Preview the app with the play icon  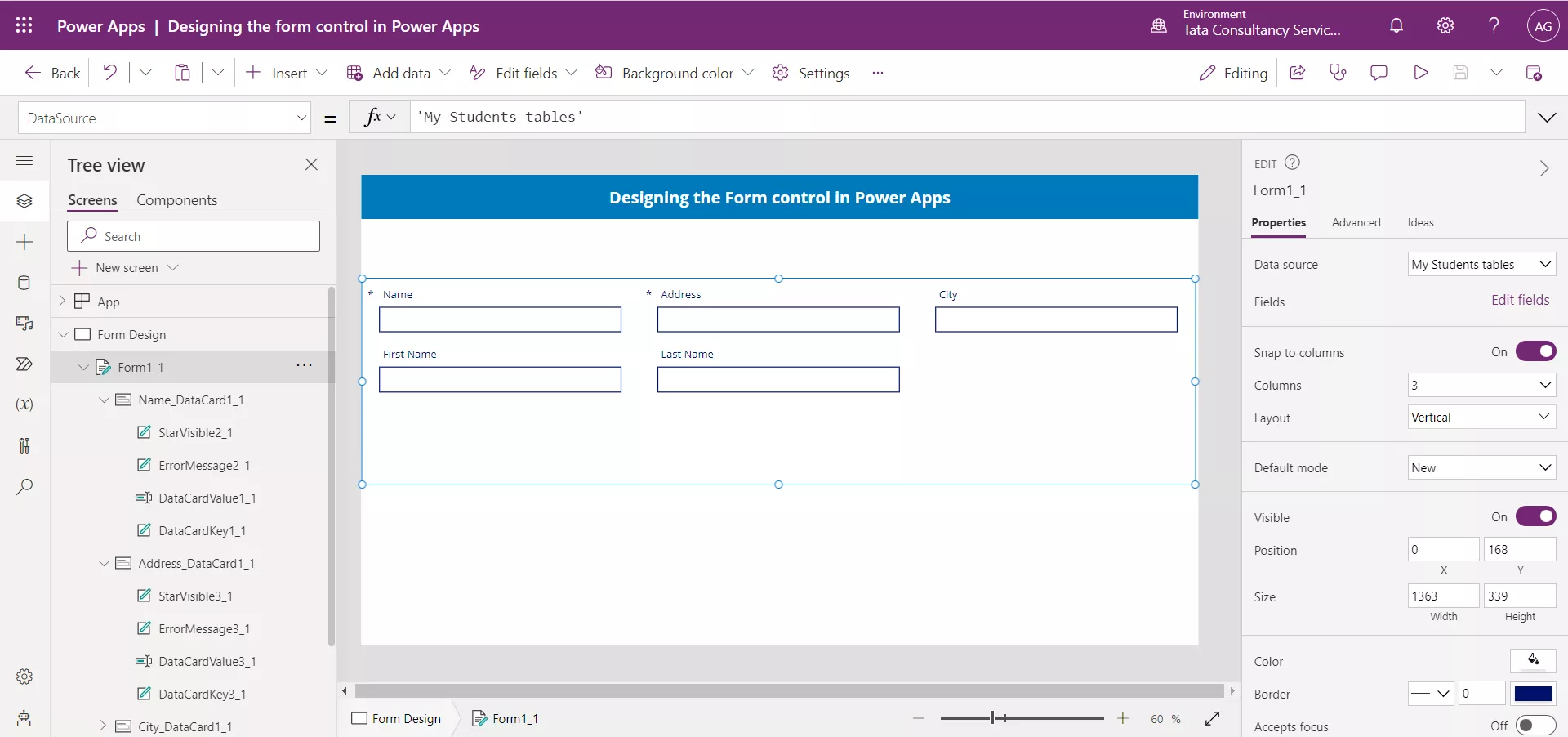1420,72
